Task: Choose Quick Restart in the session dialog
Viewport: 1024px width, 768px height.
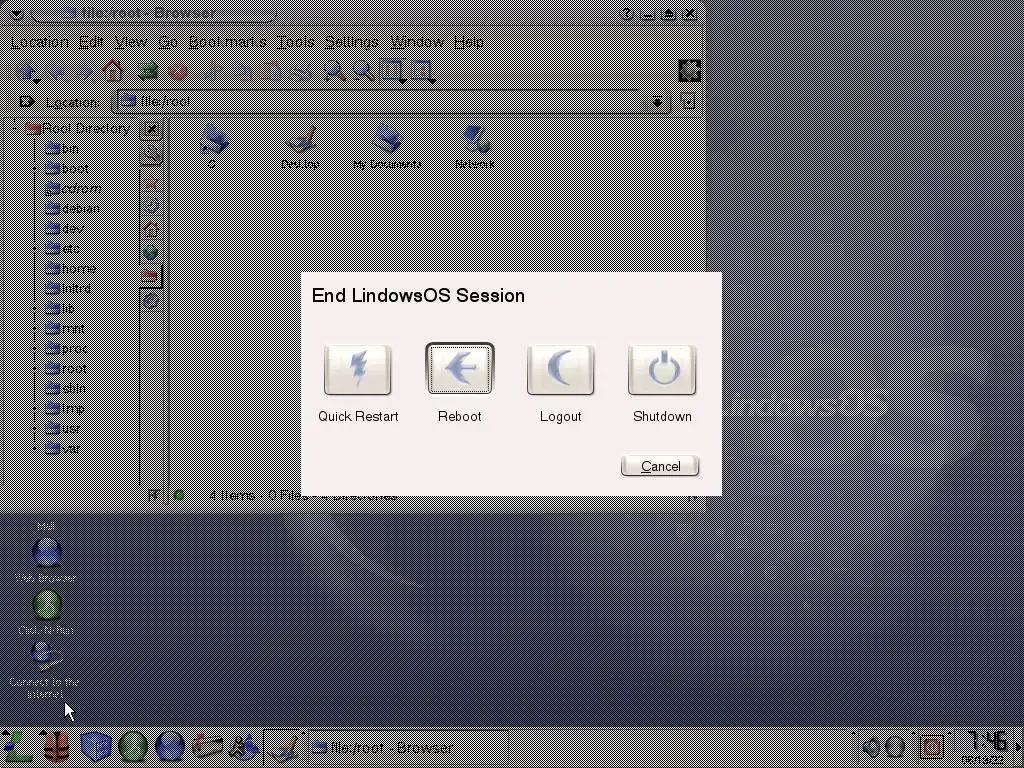Action: (357, 370)
